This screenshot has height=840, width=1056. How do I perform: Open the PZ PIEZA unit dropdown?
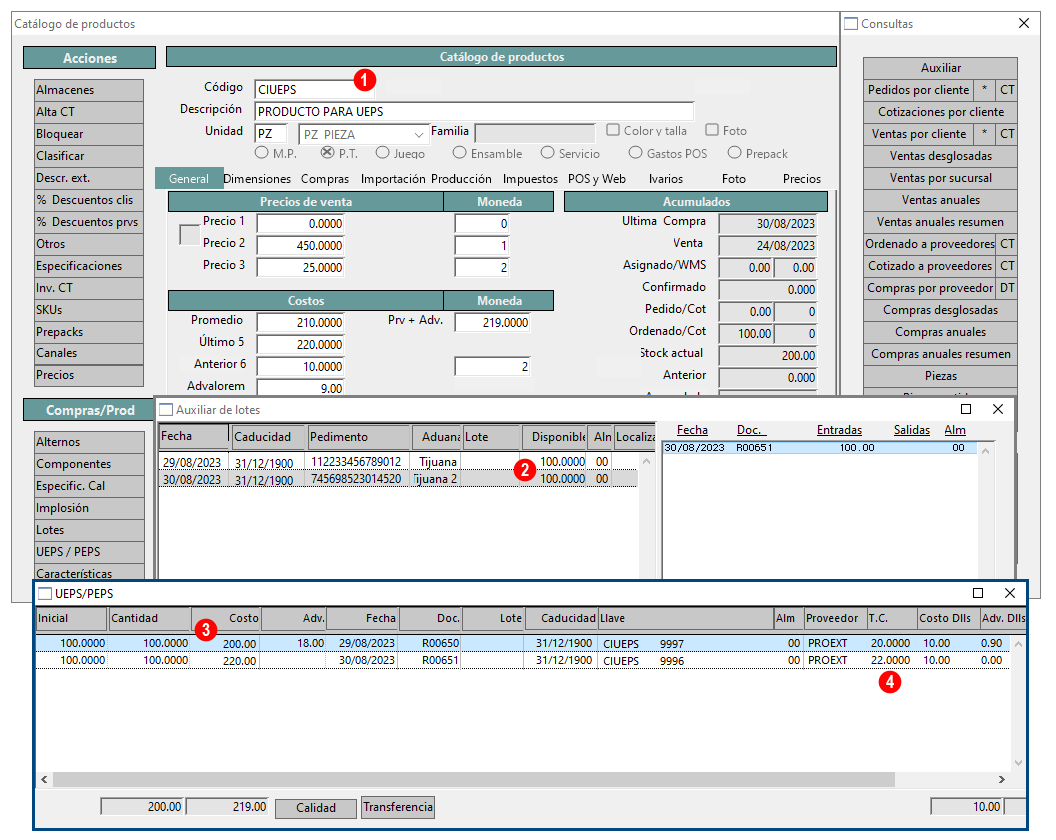point(418,134)
